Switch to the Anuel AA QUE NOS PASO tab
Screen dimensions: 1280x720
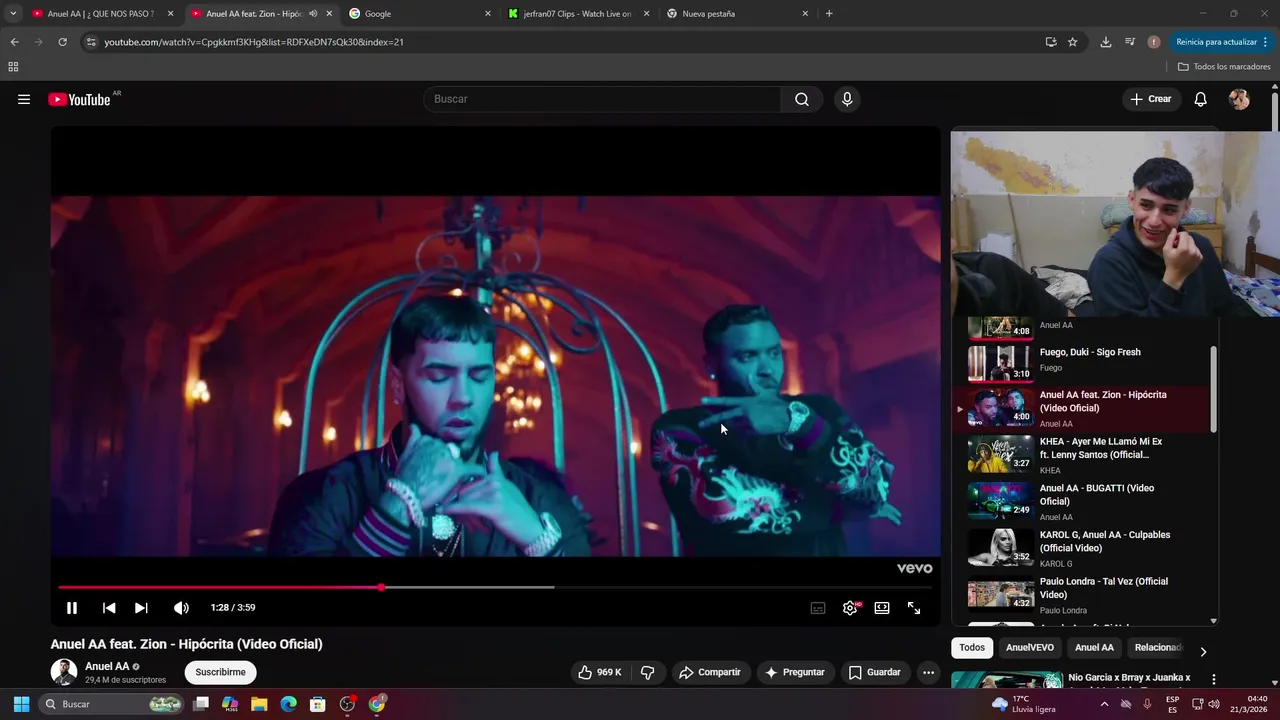tap(100, 14)
